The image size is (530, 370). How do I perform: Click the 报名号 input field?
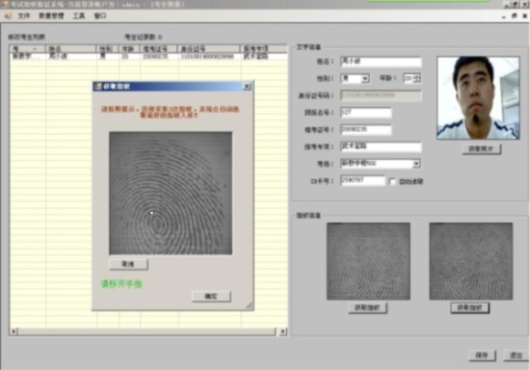pyautogui.click(x=366, y=113)
